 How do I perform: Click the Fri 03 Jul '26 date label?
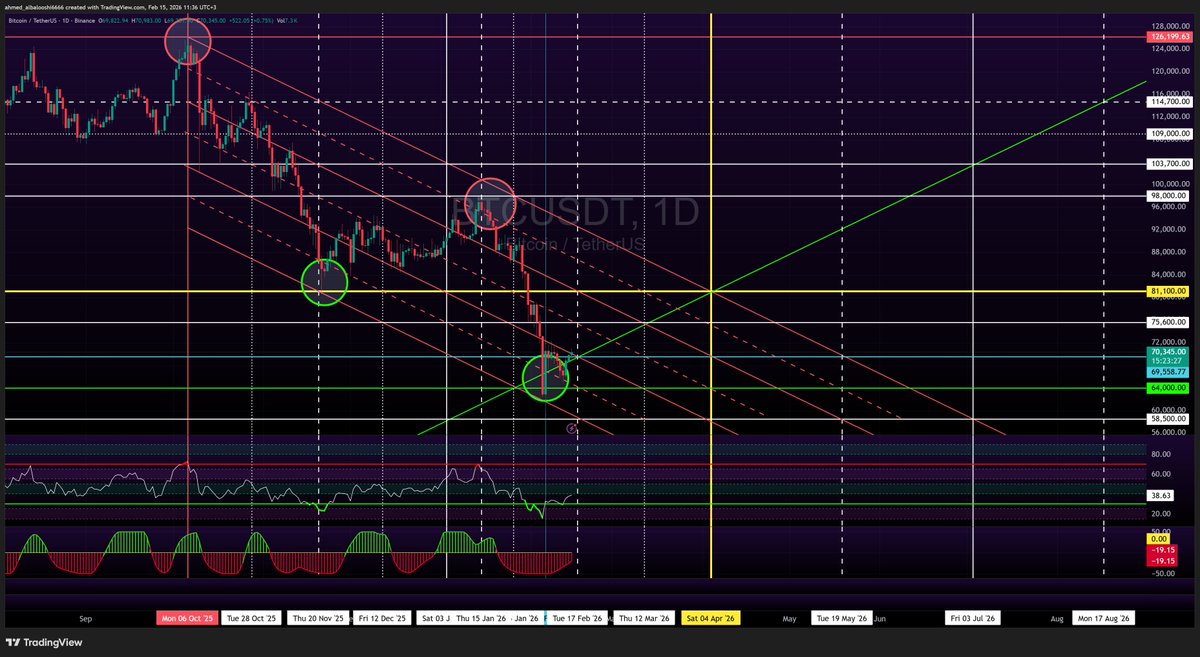[973, 619]
